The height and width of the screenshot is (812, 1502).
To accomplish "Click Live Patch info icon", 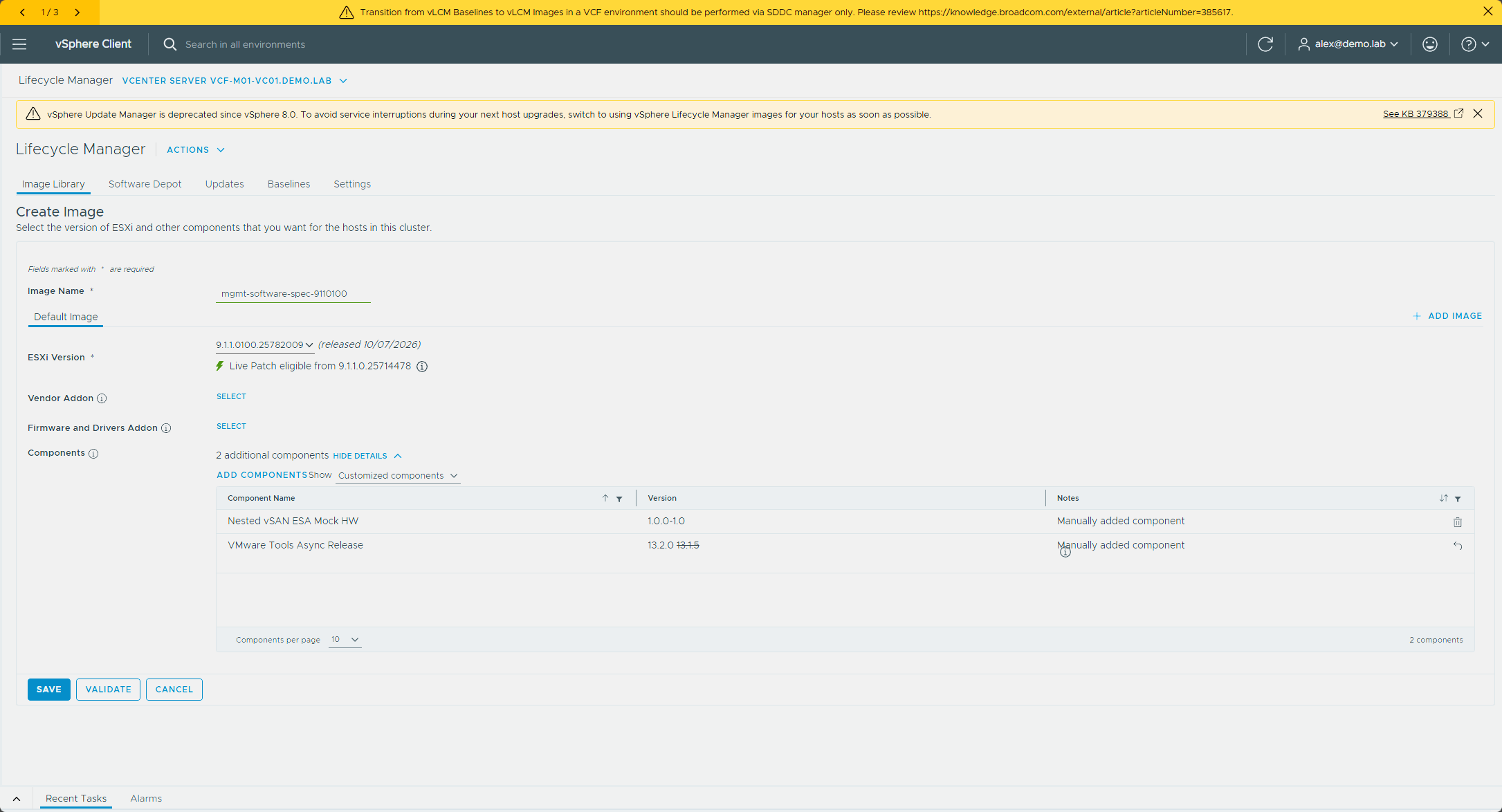I will [422, 367].
